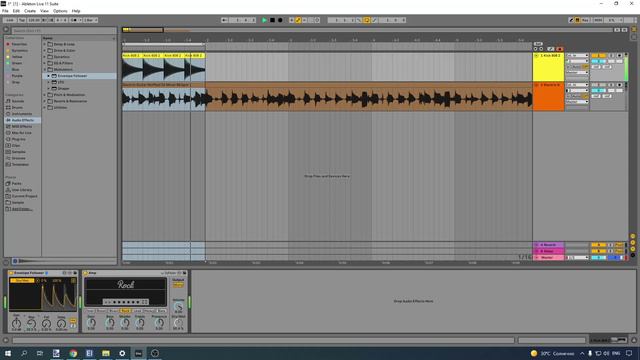
Task: Expand the Reverb & Resonance folder
Action: pos(45,101)
